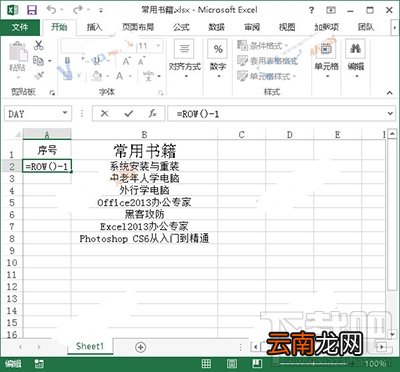This screenshot has height=372, width=400.
Task: Click the Name Box showing DAY
Action: [32, 114]
